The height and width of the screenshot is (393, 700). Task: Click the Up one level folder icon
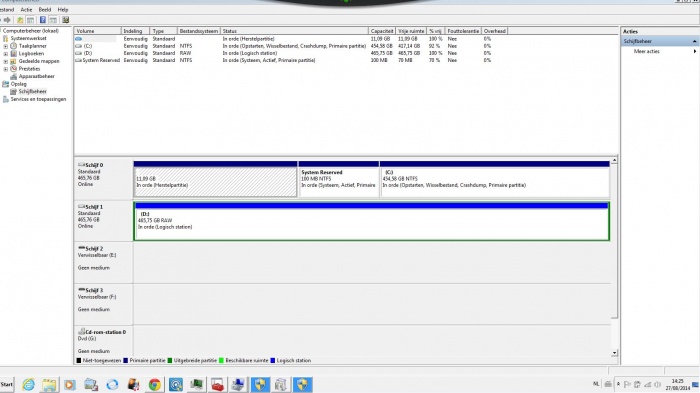click(x=20, y=20)
